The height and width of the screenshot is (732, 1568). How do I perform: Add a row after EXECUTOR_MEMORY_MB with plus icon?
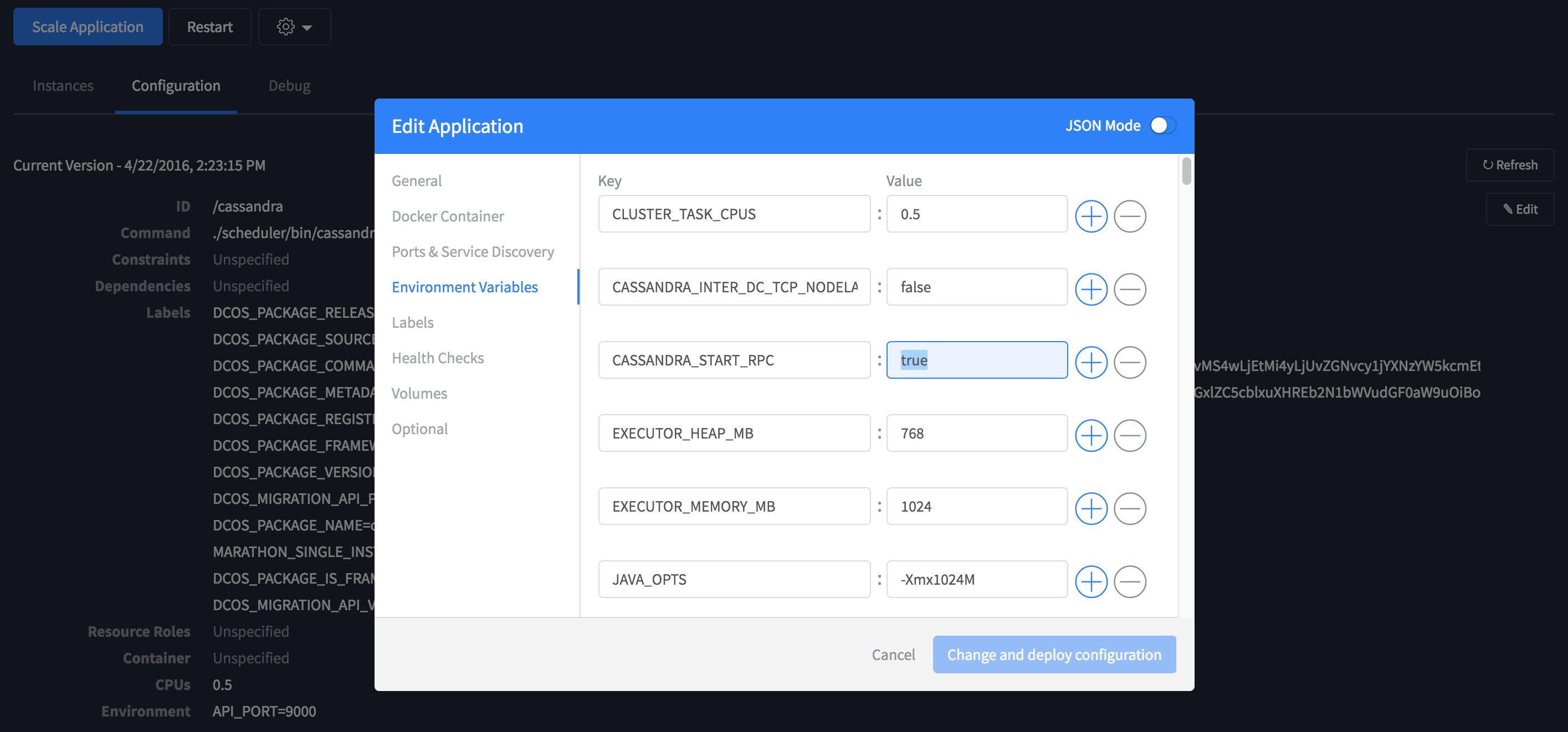1090,508
